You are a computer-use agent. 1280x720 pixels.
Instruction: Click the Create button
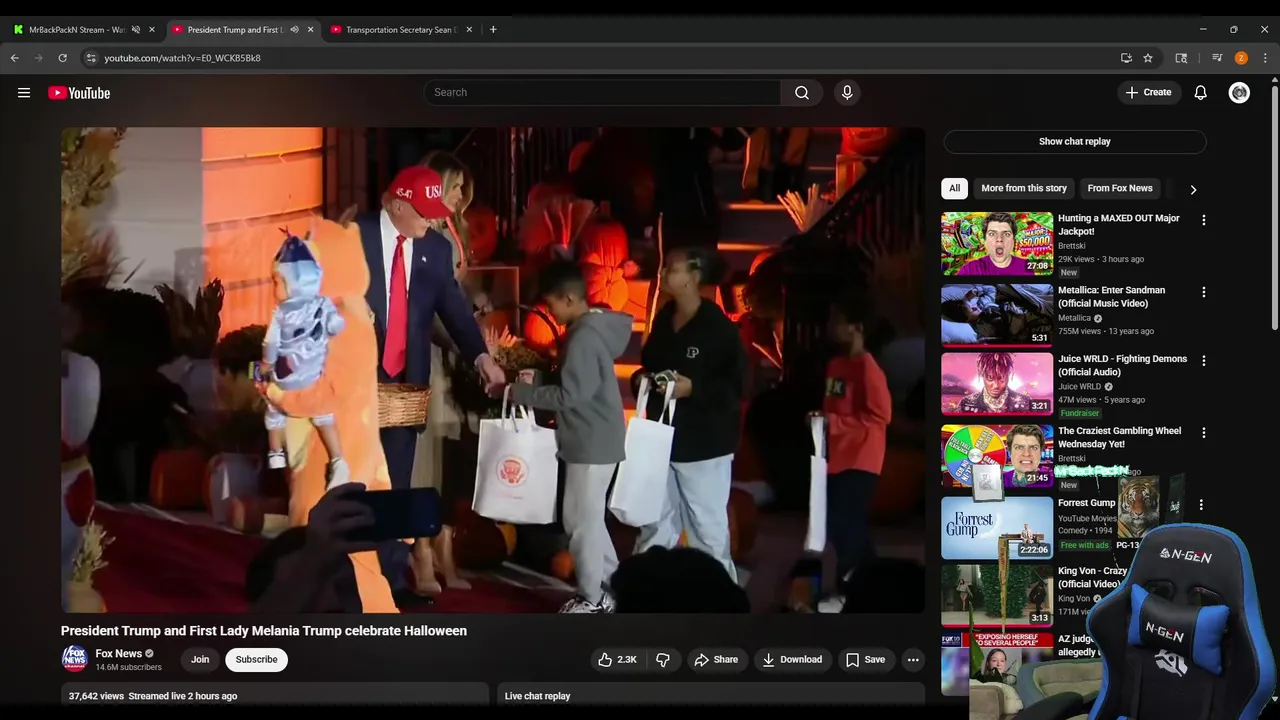[1148, 92]
